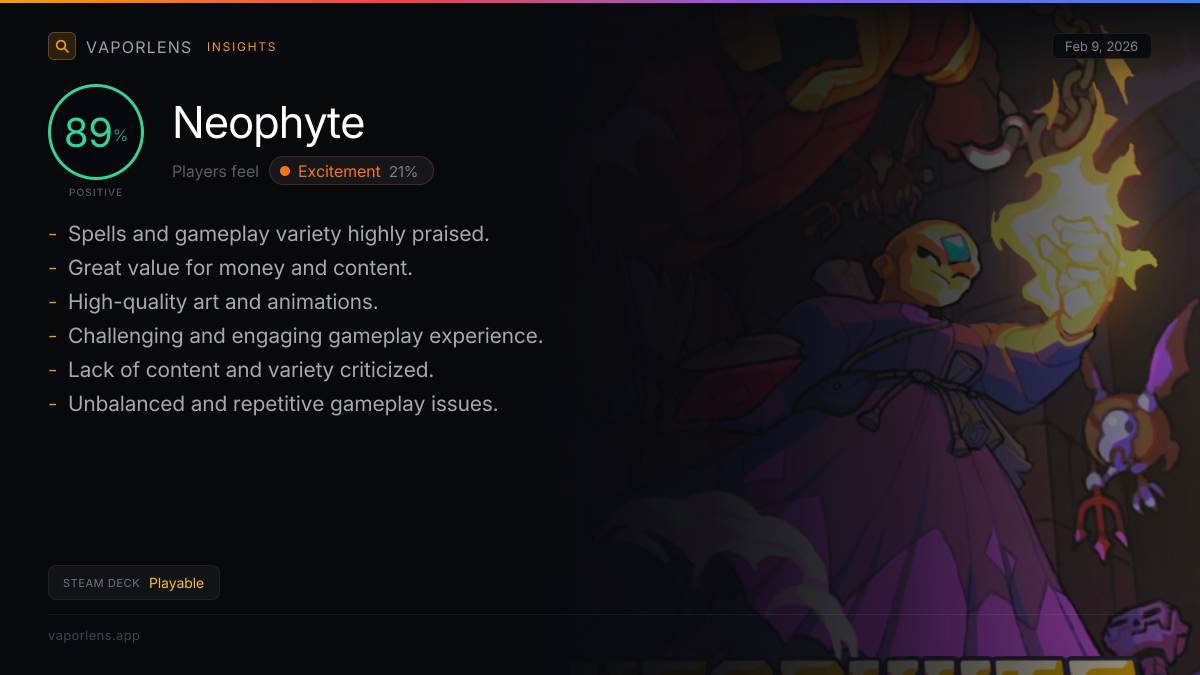Open the VAPORLENS brand name

[x=139, y=47]
